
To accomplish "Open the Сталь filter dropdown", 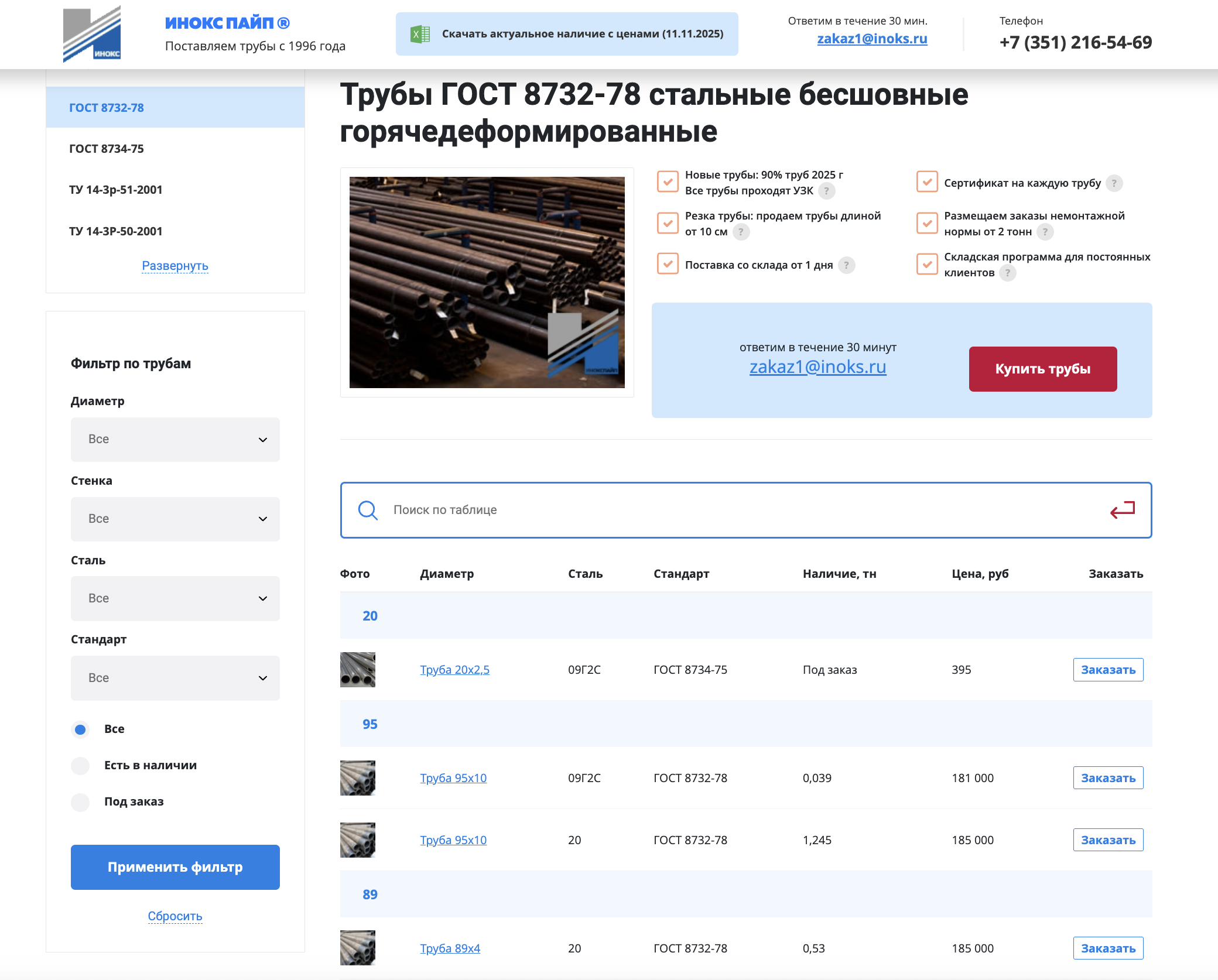I will click(175, 598).
